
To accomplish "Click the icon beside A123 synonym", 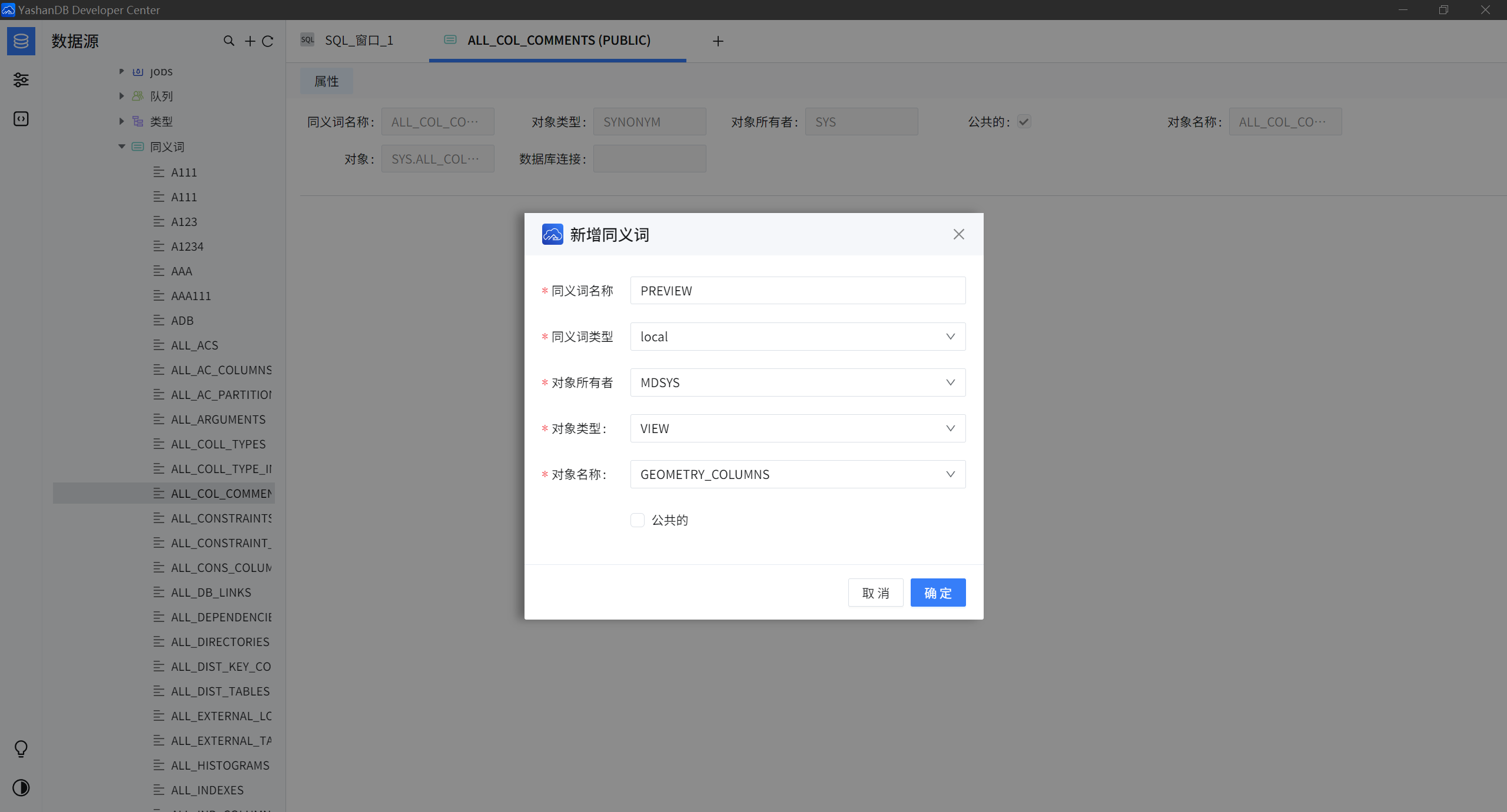I will coord(159,222).
